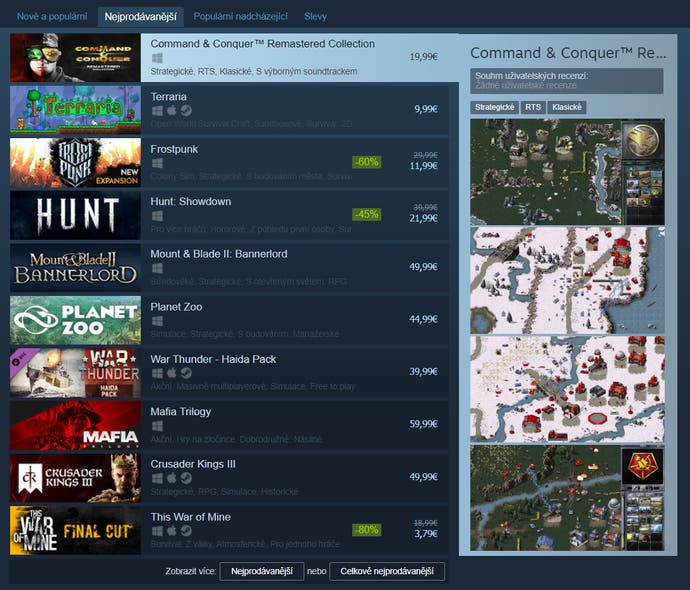
Task: Click the 44,99€ price of Planet Zoo
Action: [x=423, y=319]
